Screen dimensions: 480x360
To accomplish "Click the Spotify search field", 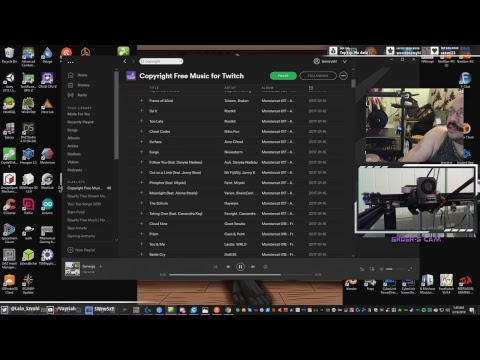I will point(161,61).
